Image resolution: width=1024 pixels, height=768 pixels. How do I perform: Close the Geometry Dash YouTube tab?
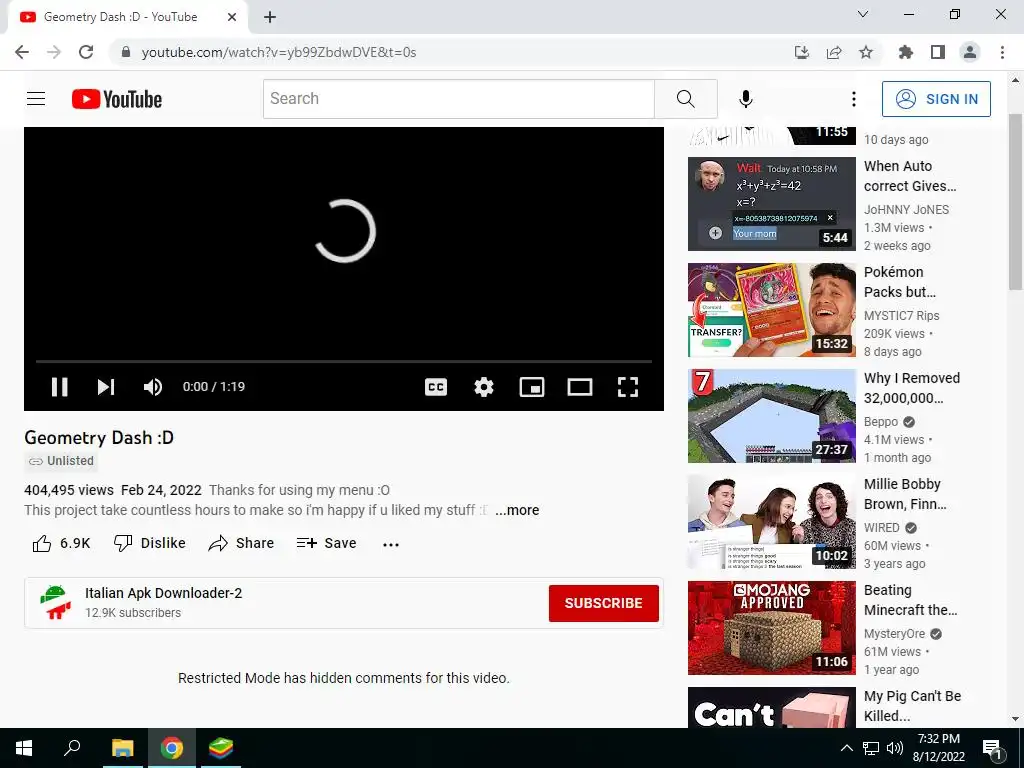(232, 17)
